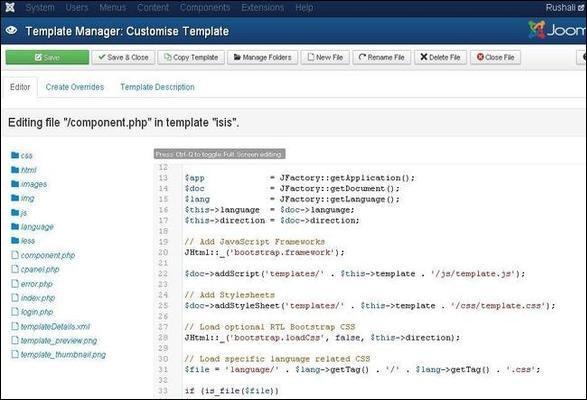Open the templateDetails.xml file link
The width and height of the screenshot is (587, 400).
[55, 327]
